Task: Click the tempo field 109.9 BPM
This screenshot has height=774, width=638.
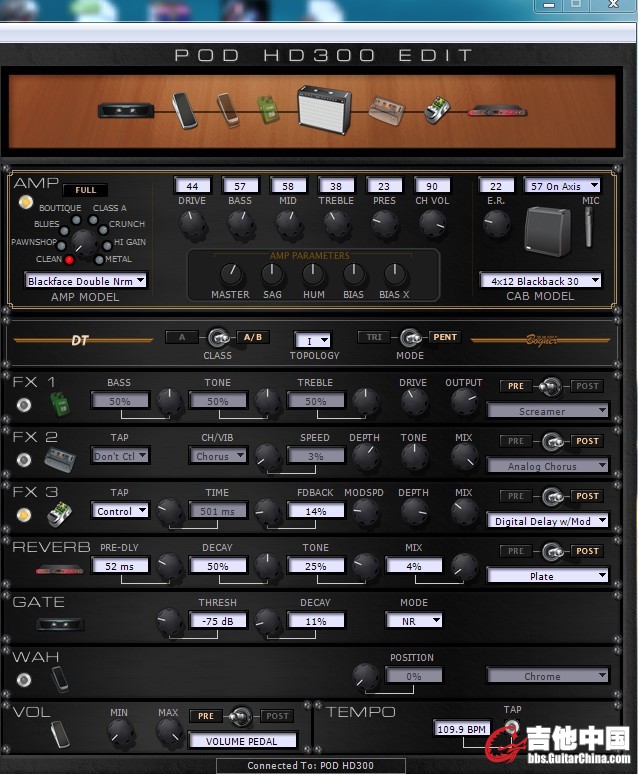Action: point(462,729)
